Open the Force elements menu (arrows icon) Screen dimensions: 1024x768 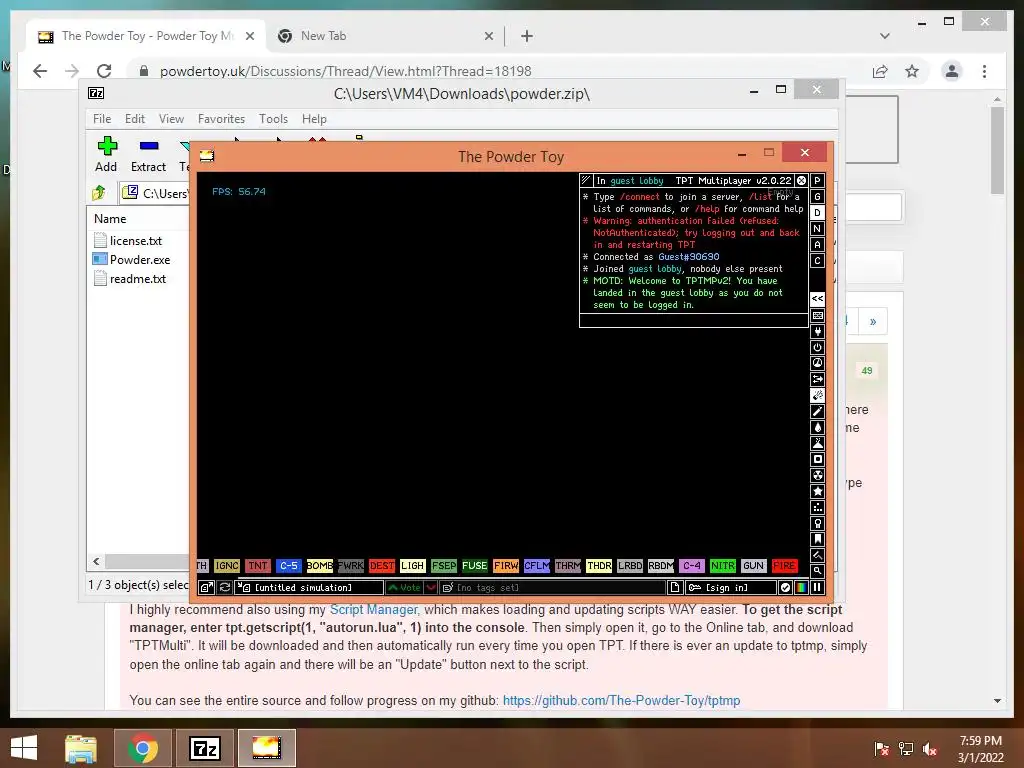[817, 379]
